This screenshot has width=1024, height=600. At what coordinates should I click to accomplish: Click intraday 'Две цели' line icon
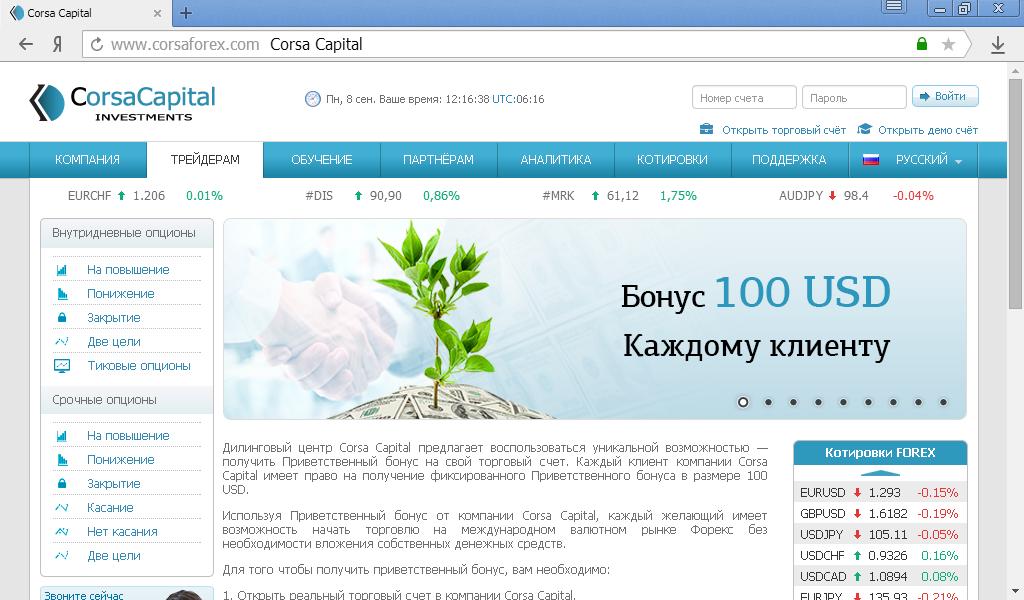(62, 341)
